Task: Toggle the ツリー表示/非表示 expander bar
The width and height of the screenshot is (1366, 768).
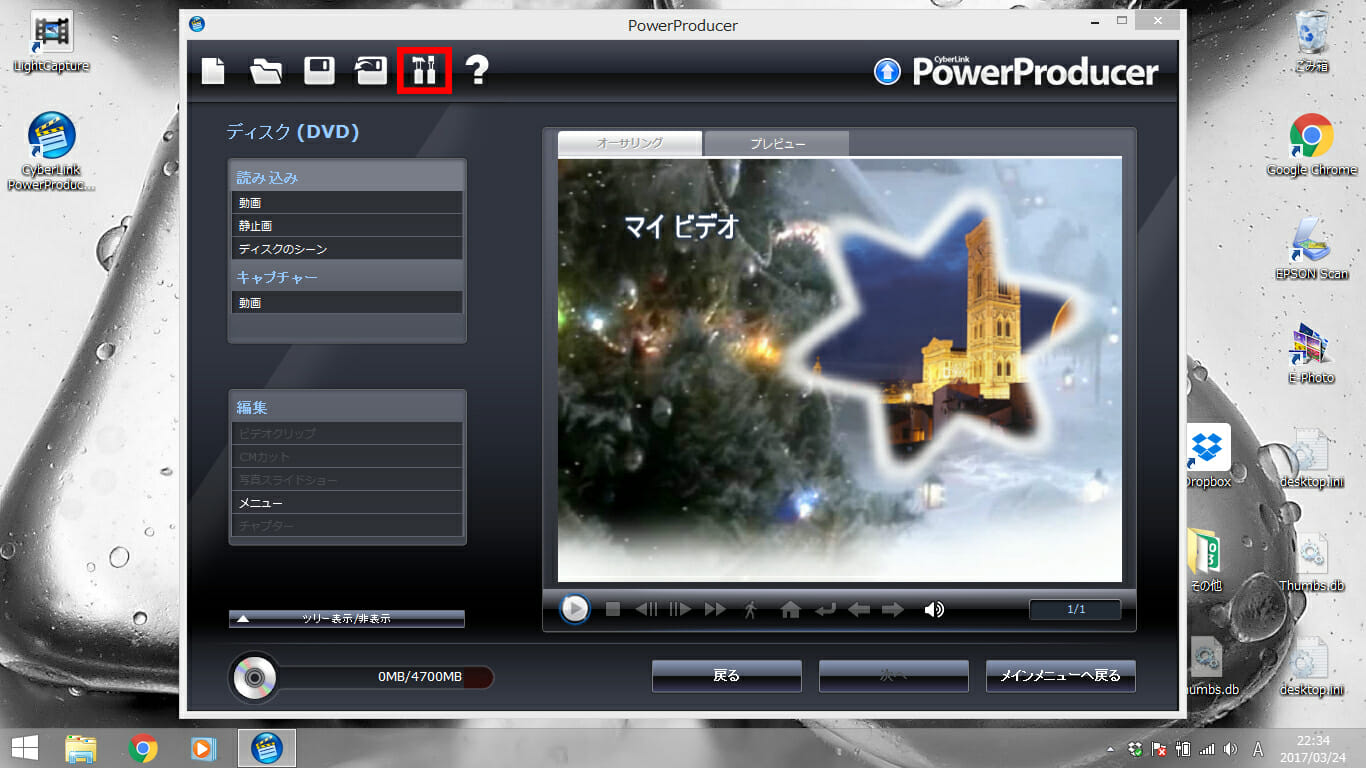Action: (347, 619)
